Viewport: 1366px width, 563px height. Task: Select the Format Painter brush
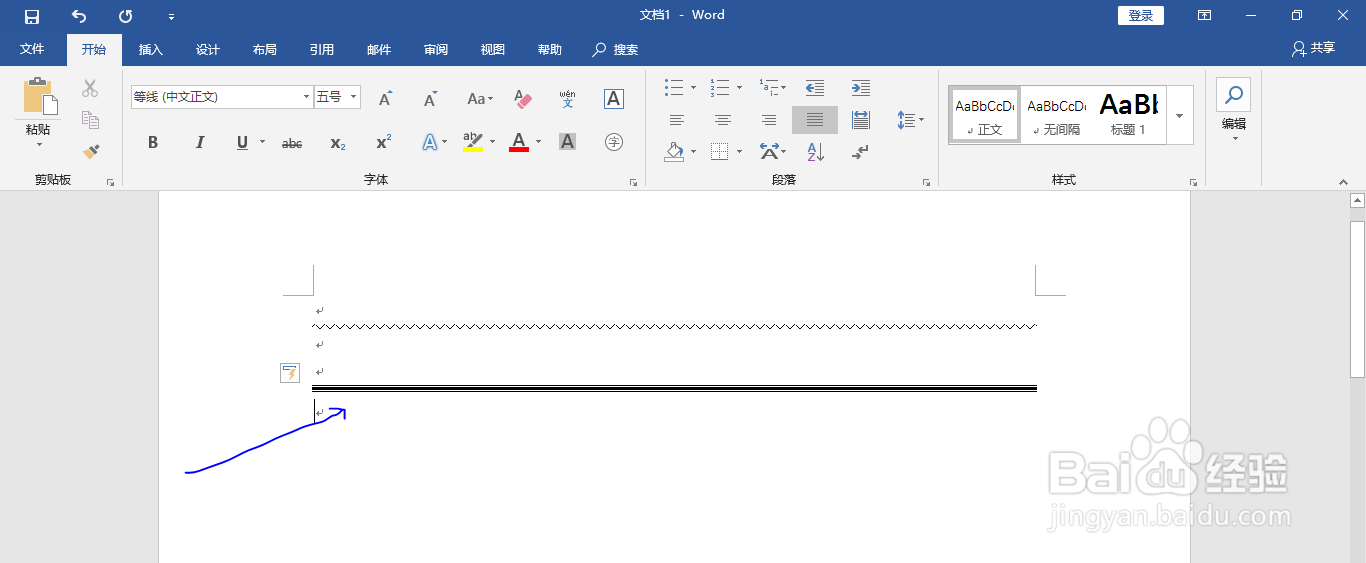[x=90, y=151]
